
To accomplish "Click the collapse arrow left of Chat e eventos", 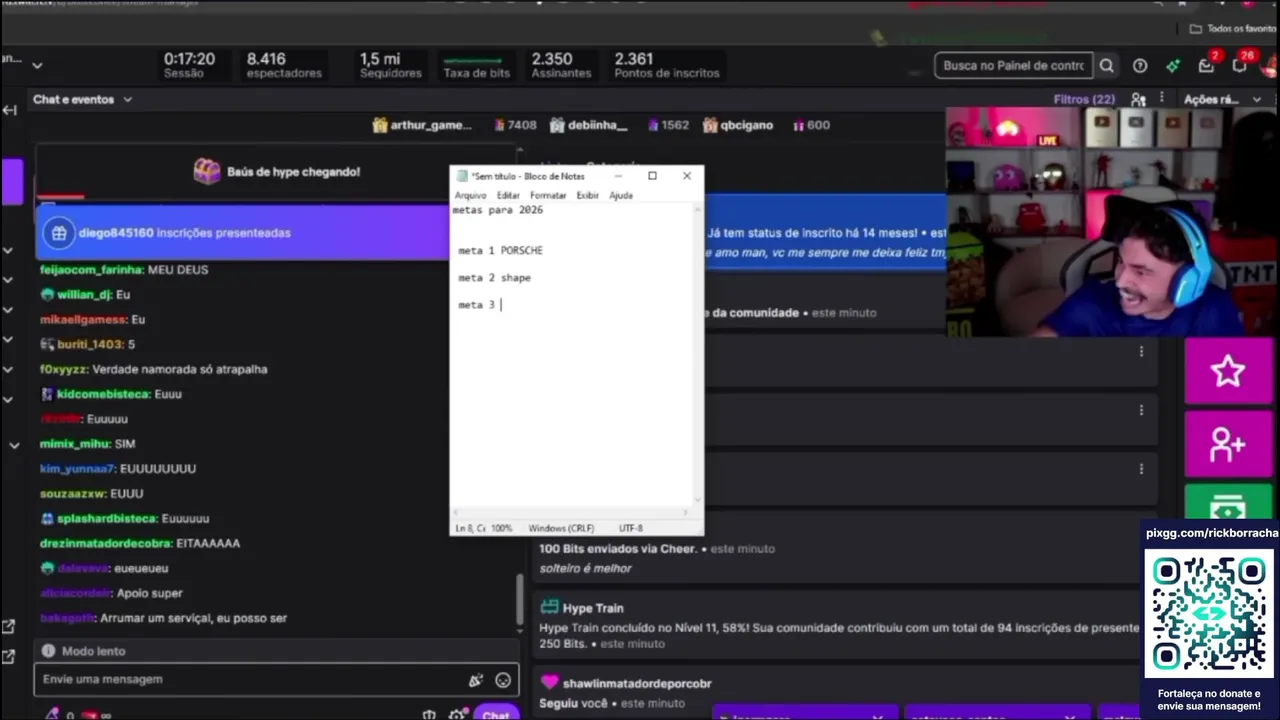I will (x=10, y=110).
